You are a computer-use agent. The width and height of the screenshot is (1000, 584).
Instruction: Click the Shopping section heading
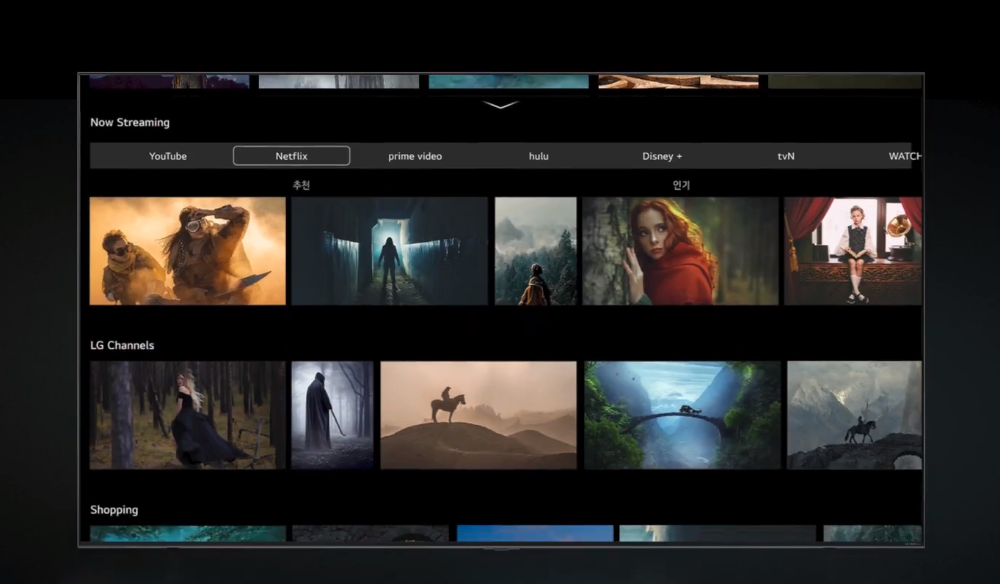click(x=114, y=510)
